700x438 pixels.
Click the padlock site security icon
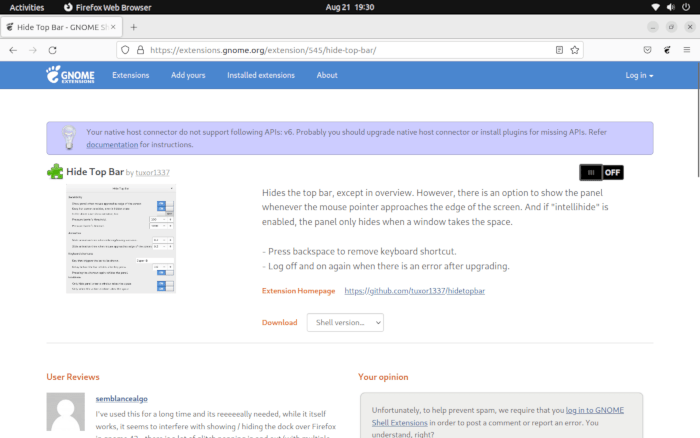tap(140, 50)
